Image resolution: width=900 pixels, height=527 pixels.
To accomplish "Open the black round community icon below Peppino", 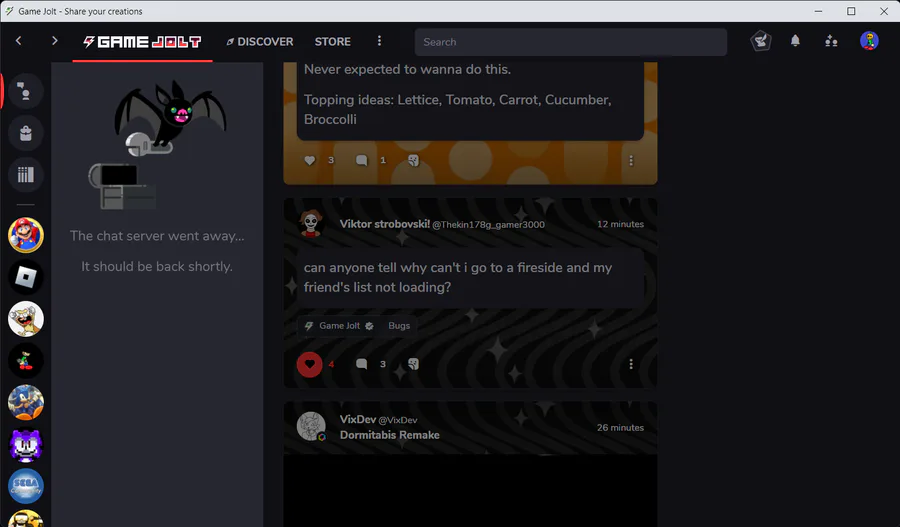I will click(26, 361).
